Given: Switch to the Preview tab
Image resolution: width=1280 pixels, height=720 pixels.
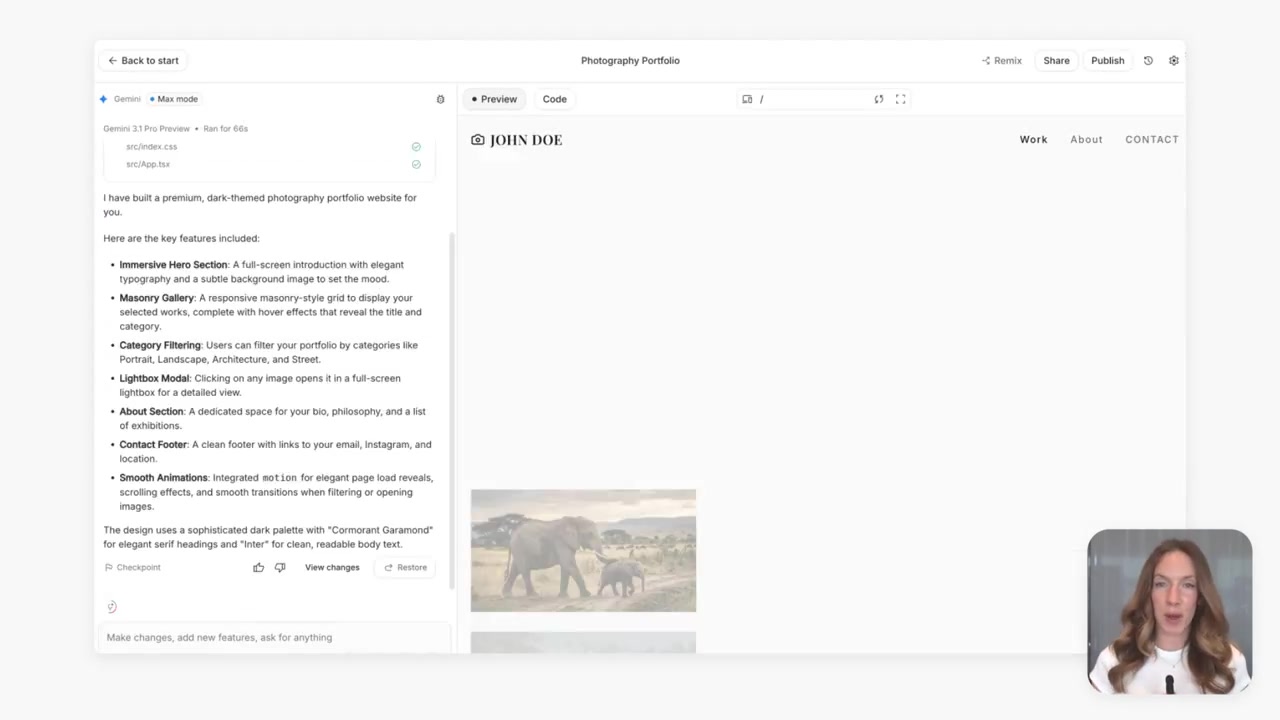Looking at the screenshot, I should pyautogui.click(x=494, y=99).
